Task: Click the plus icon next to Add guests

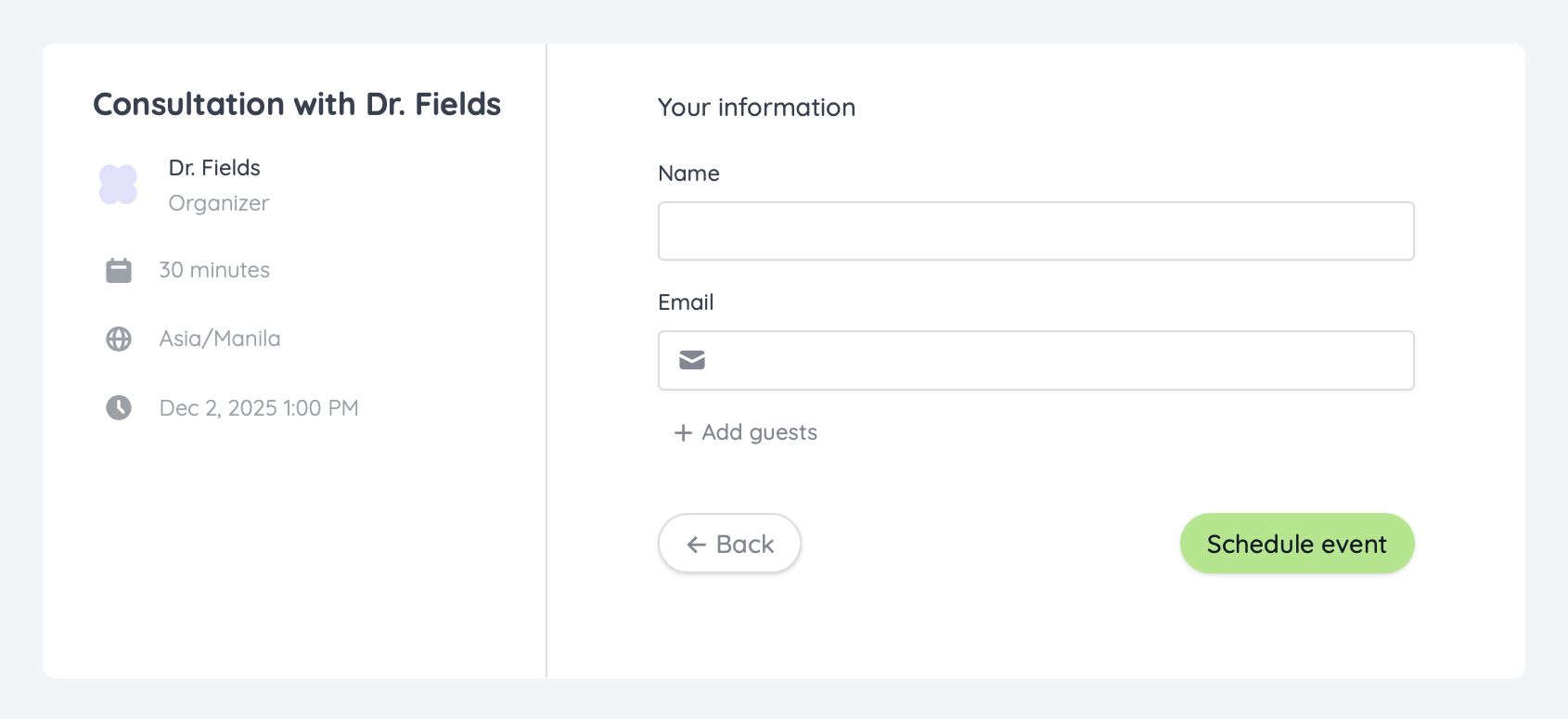Action: click(x=683, y=433)
